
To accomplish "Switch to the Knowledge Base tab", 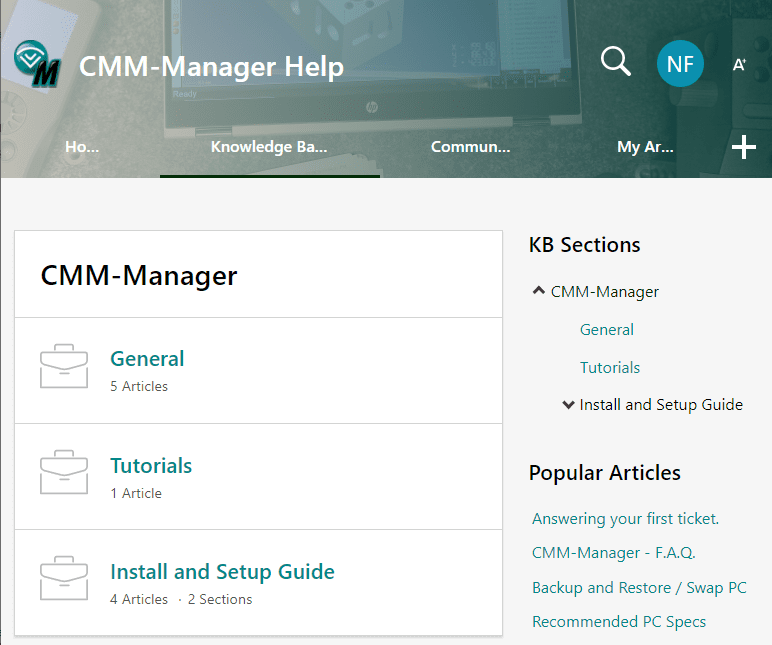I will coord(269,147).
